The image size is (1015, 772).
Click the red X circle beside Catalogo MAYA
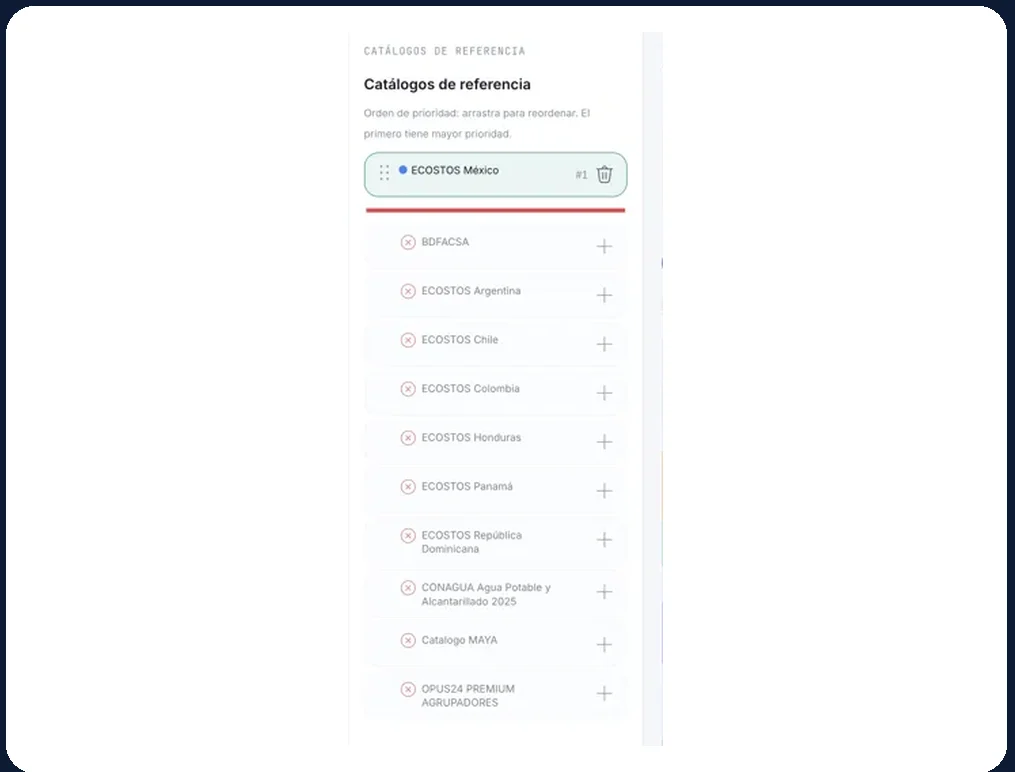408,641
